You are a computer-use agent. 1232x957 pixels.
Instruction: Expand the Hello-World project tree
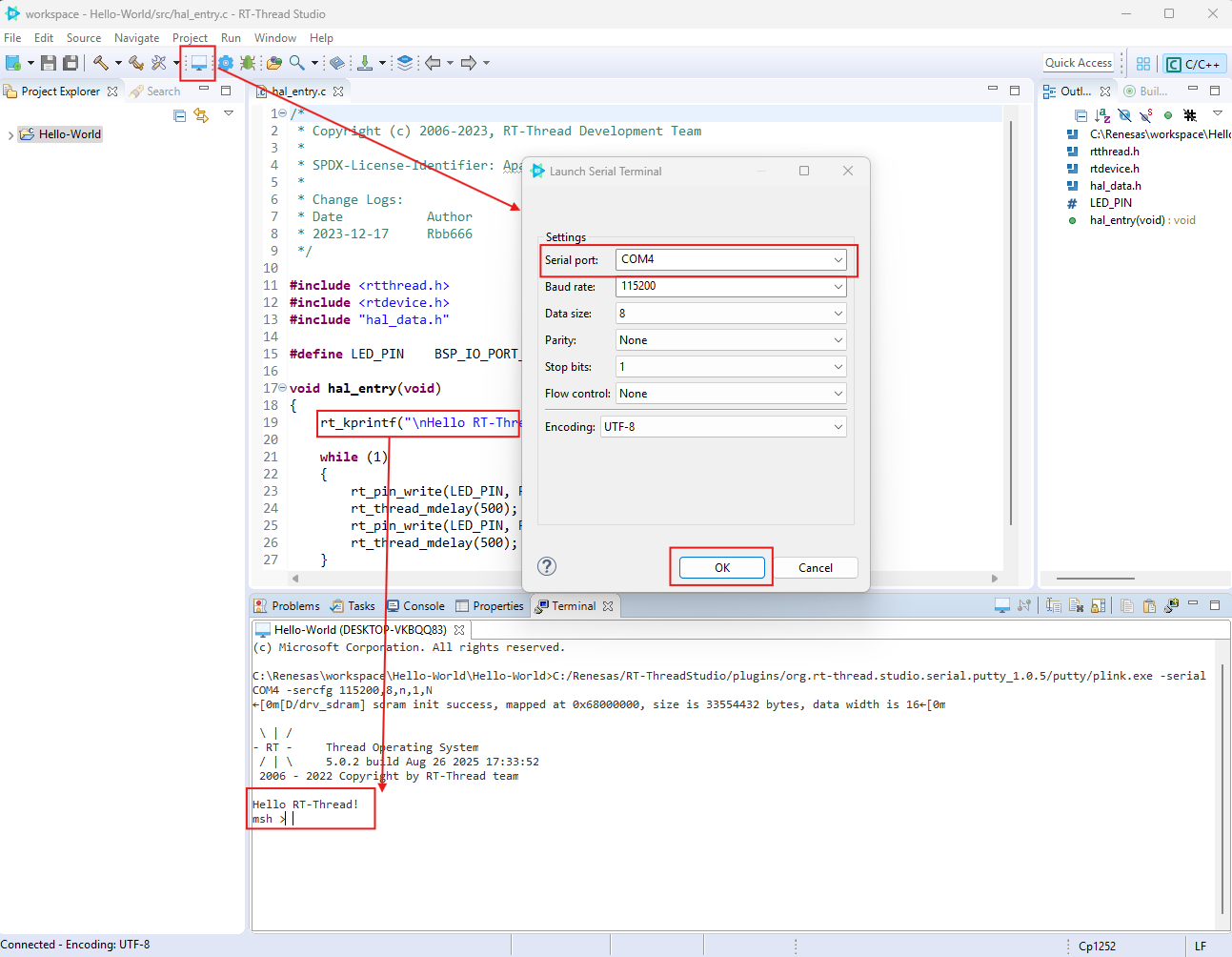[x=10, y=134]
